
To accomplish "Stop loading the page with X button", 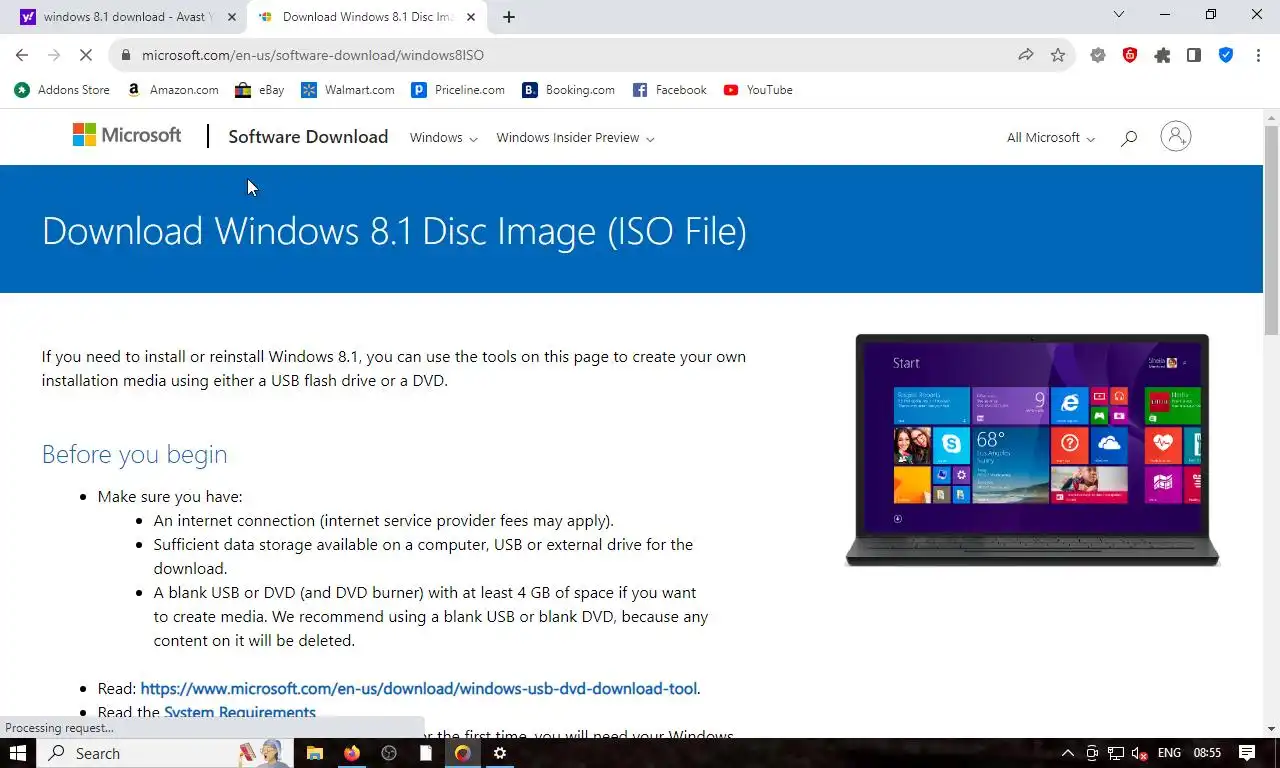I will coord(85,55).
